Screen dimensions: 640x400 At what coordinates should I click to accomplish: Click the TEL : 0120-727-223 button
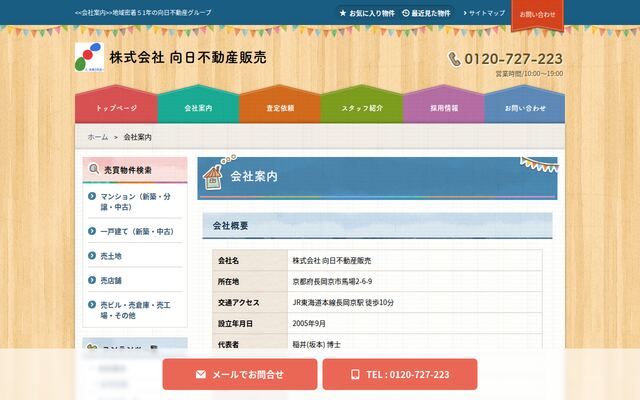400,374
